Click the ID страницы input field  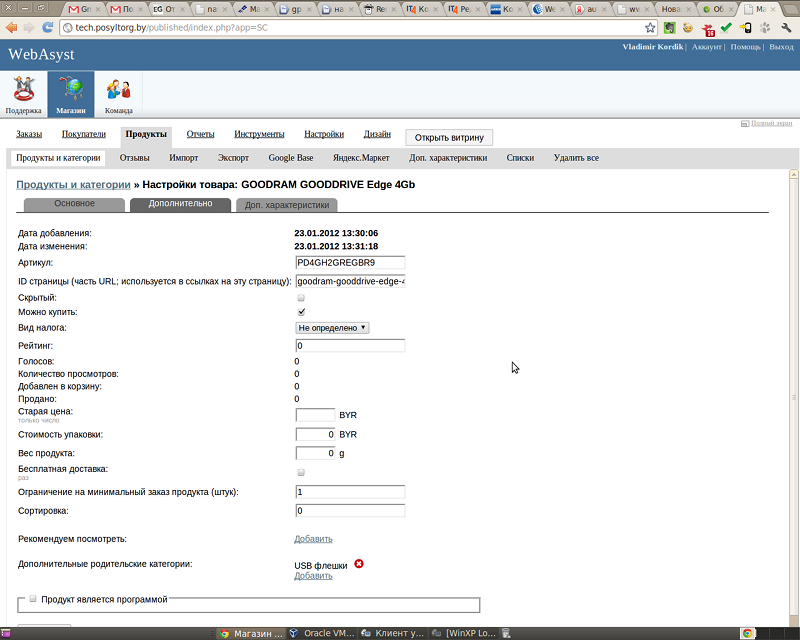coord(350,281)
